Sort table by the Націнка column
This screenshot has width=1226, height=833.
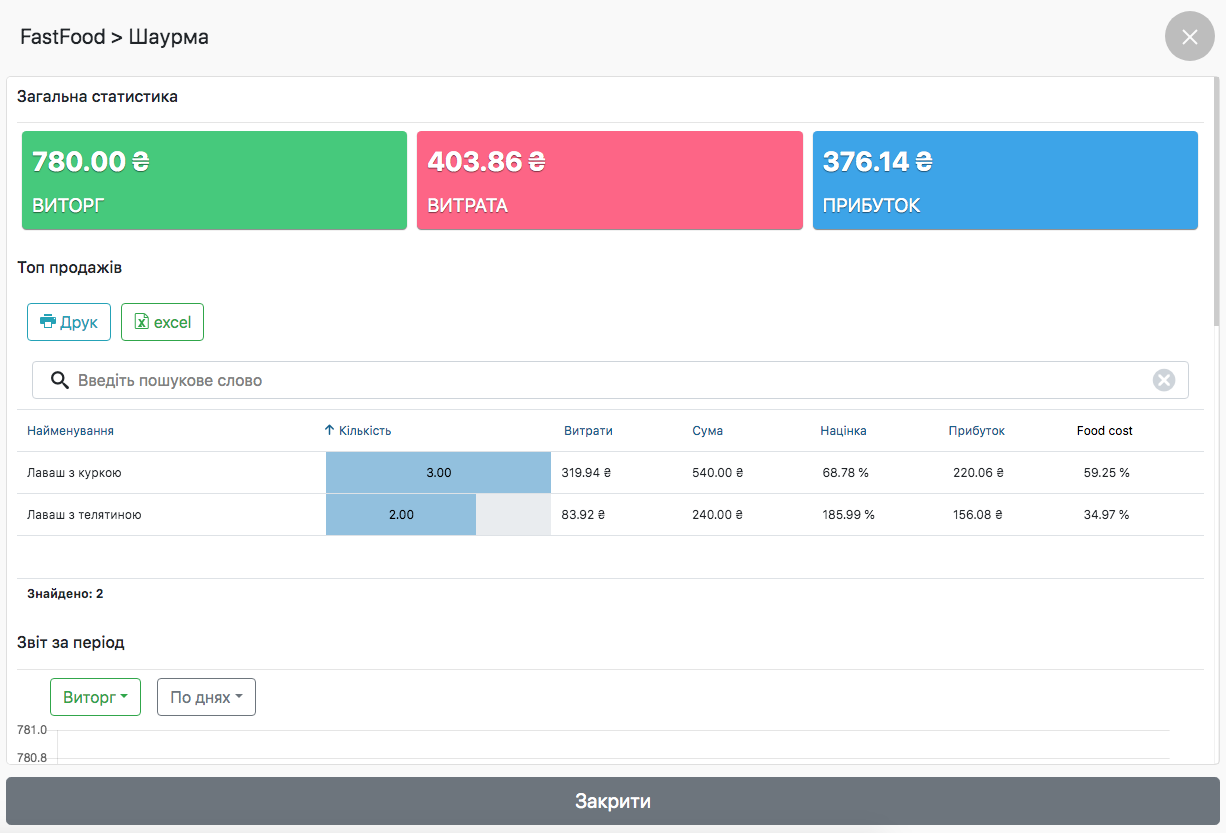point(843,431)
